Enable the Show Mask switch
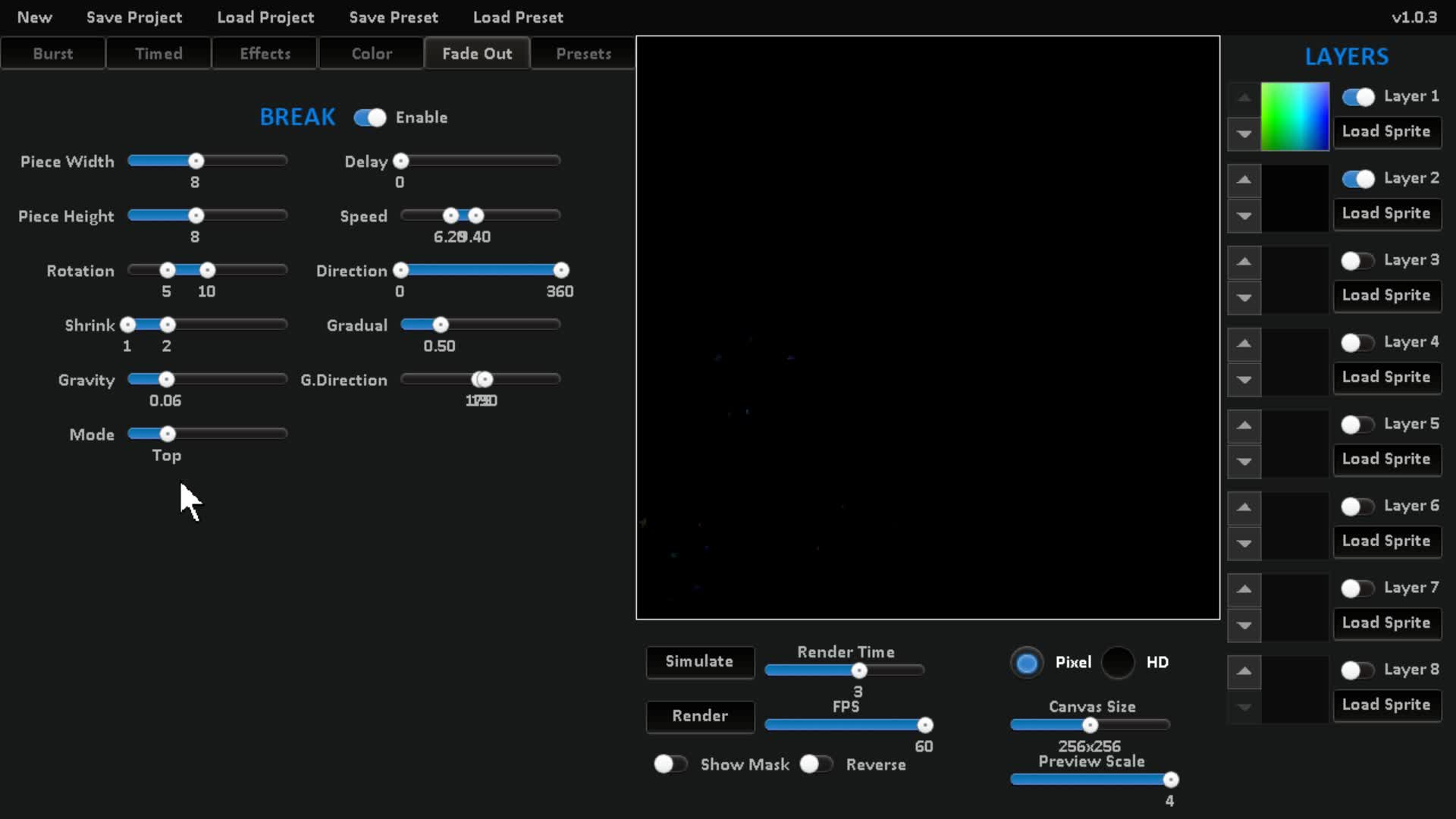1456x819 pixels. (670, 764)
